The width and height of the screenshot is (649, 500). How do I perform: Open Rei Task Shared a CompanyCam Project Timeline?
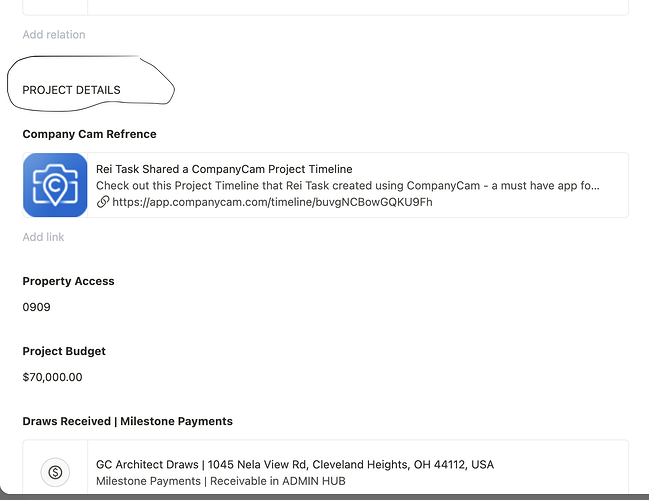coord(224,169)
